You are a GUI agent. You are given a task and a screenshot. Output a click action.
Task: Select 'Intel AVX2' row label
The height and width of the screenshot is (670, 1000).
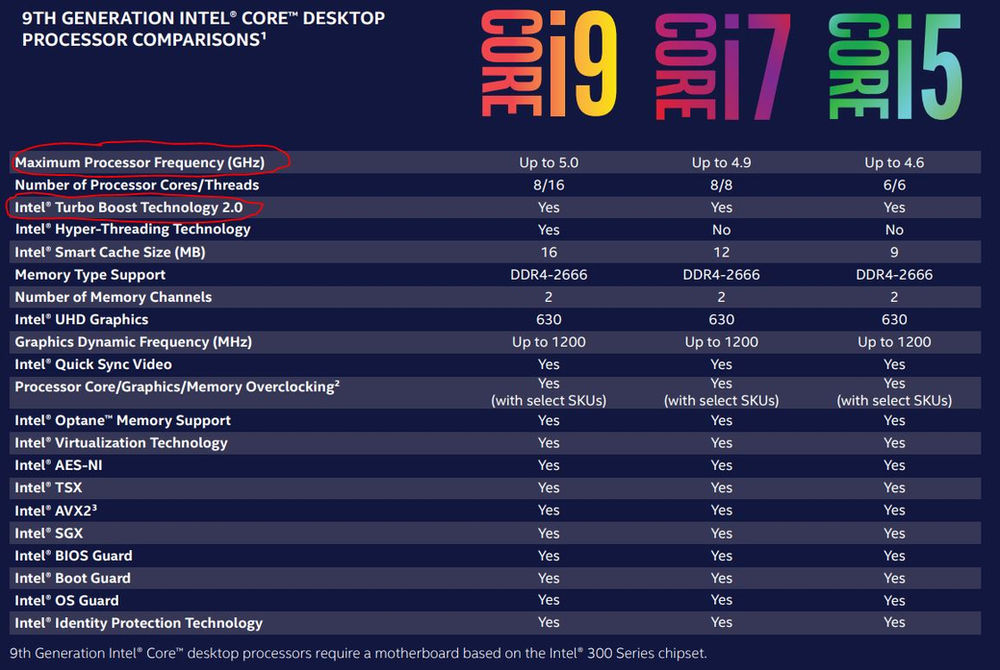pyautogui.click(x=56, y=511)
